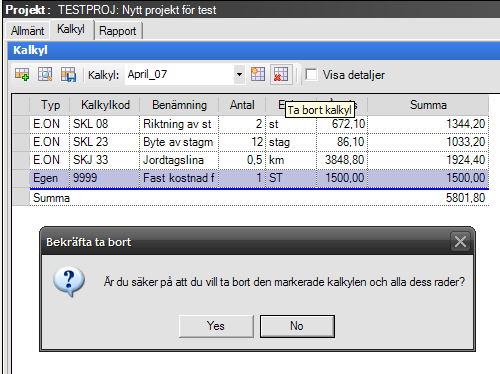Click the sum cell 1033,20
The width and height of the screenshot is (500, 374).
(x=428, y=142)
